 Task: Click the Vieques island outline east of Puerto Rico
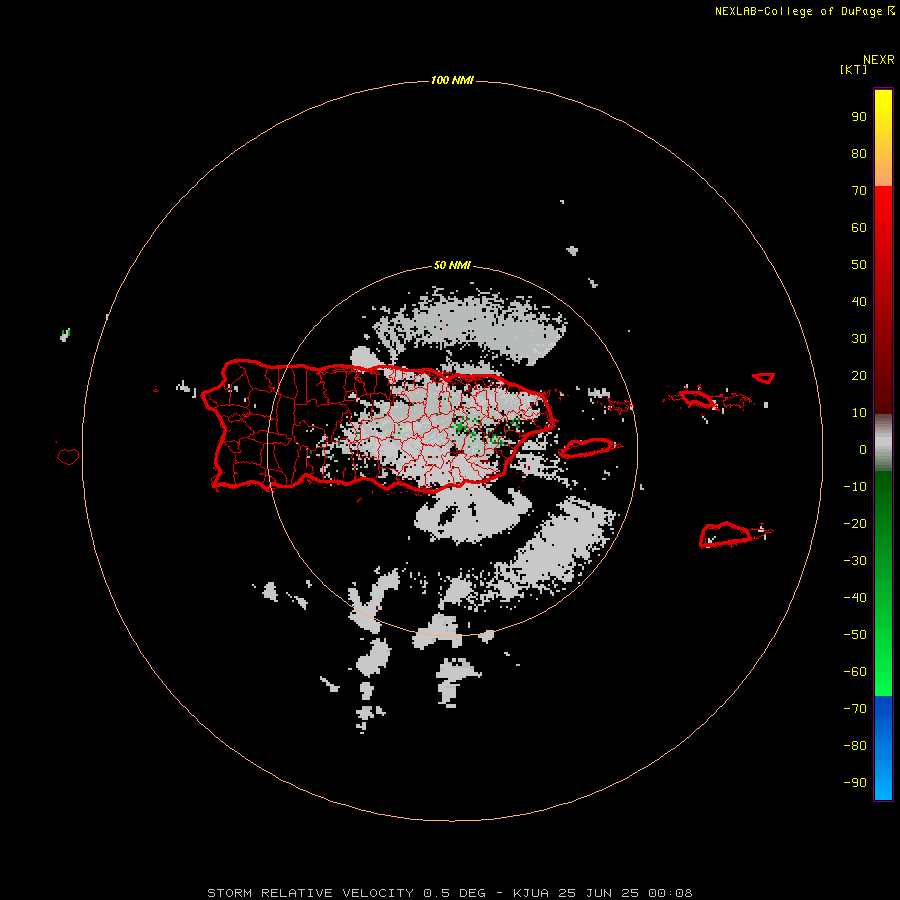point(587,447)
